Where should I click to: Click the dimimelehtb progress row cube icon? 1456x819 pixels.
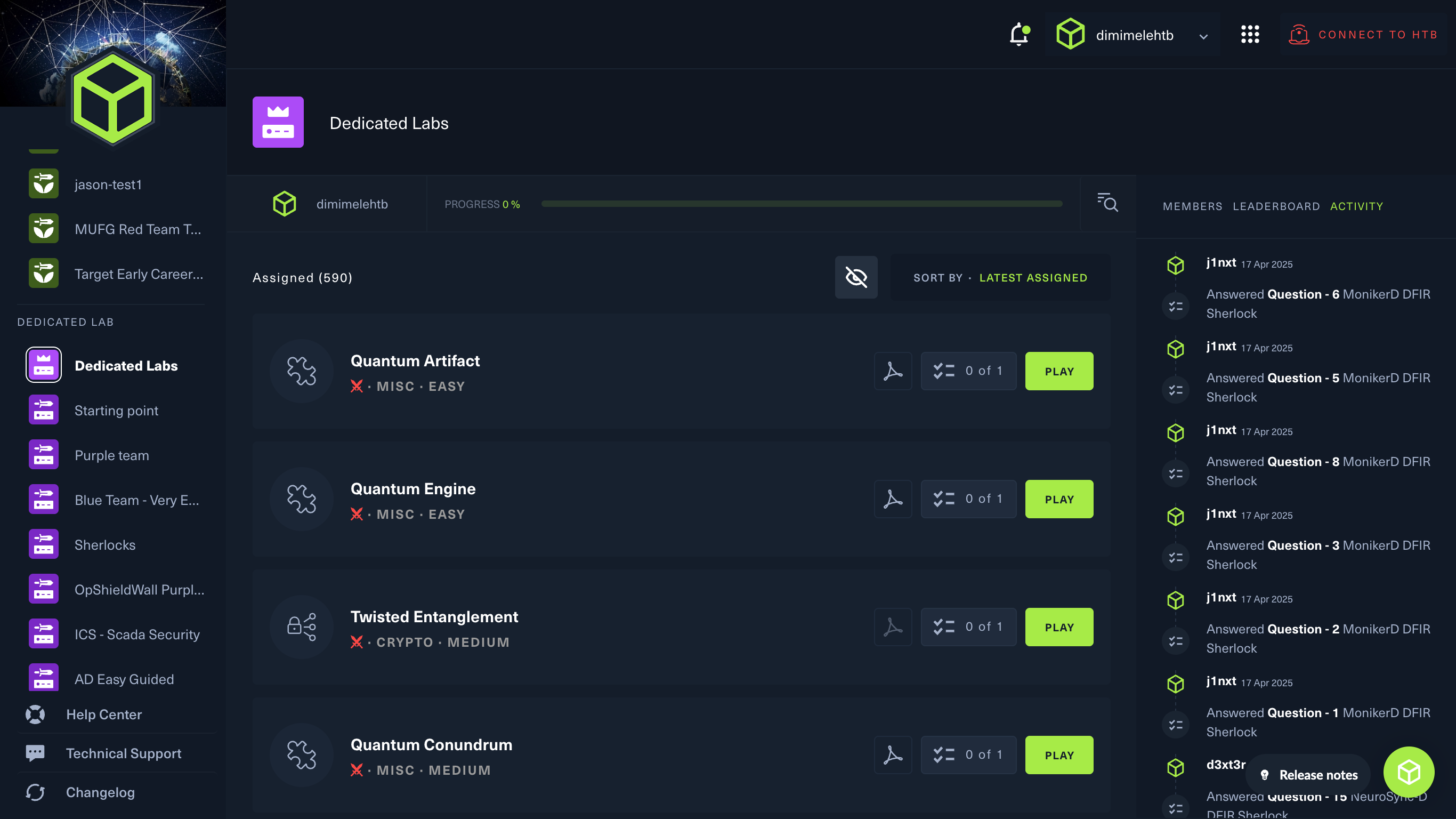coord(284,204)
